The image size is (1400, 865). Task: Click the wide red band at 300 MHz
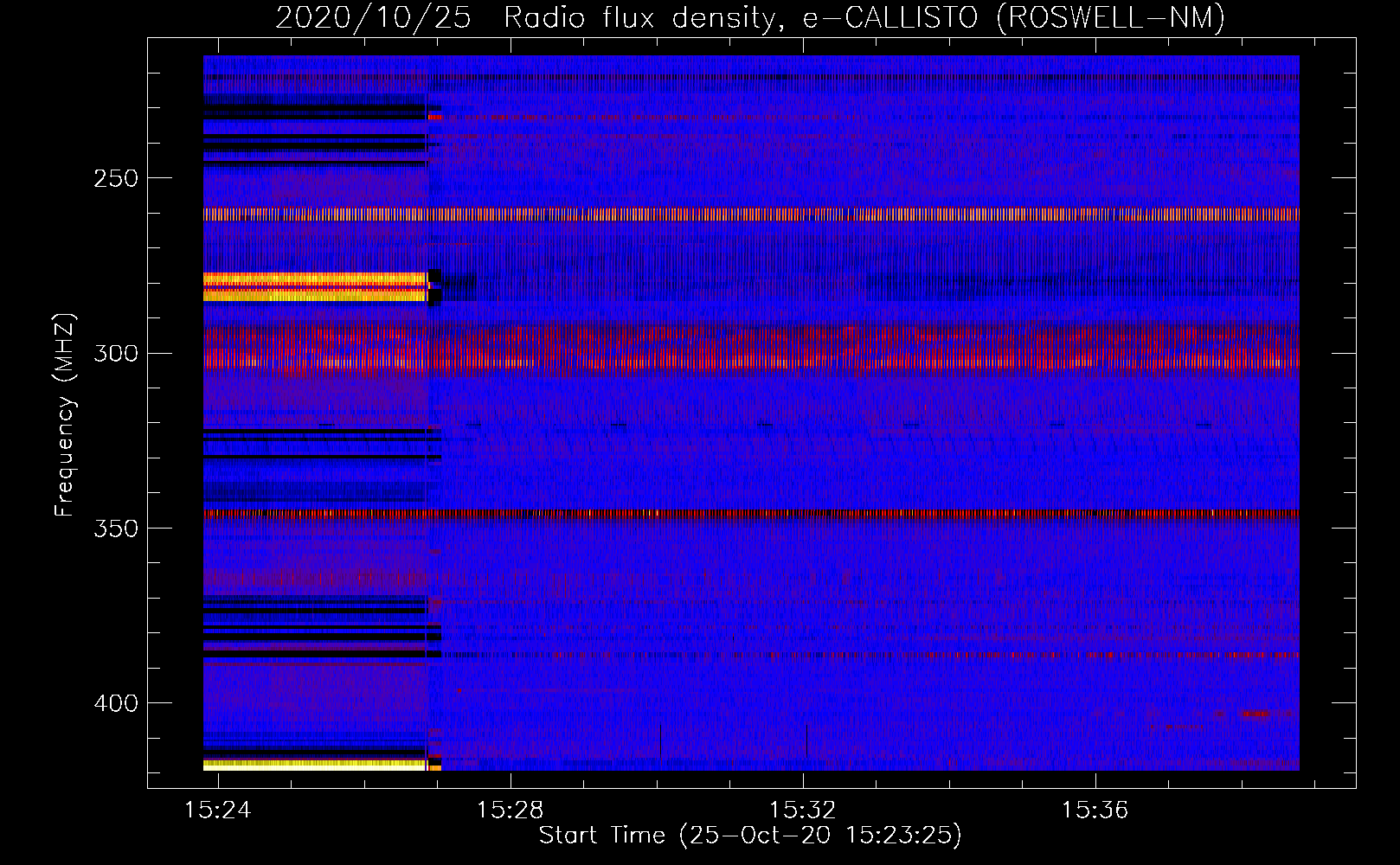pos(751,348)
